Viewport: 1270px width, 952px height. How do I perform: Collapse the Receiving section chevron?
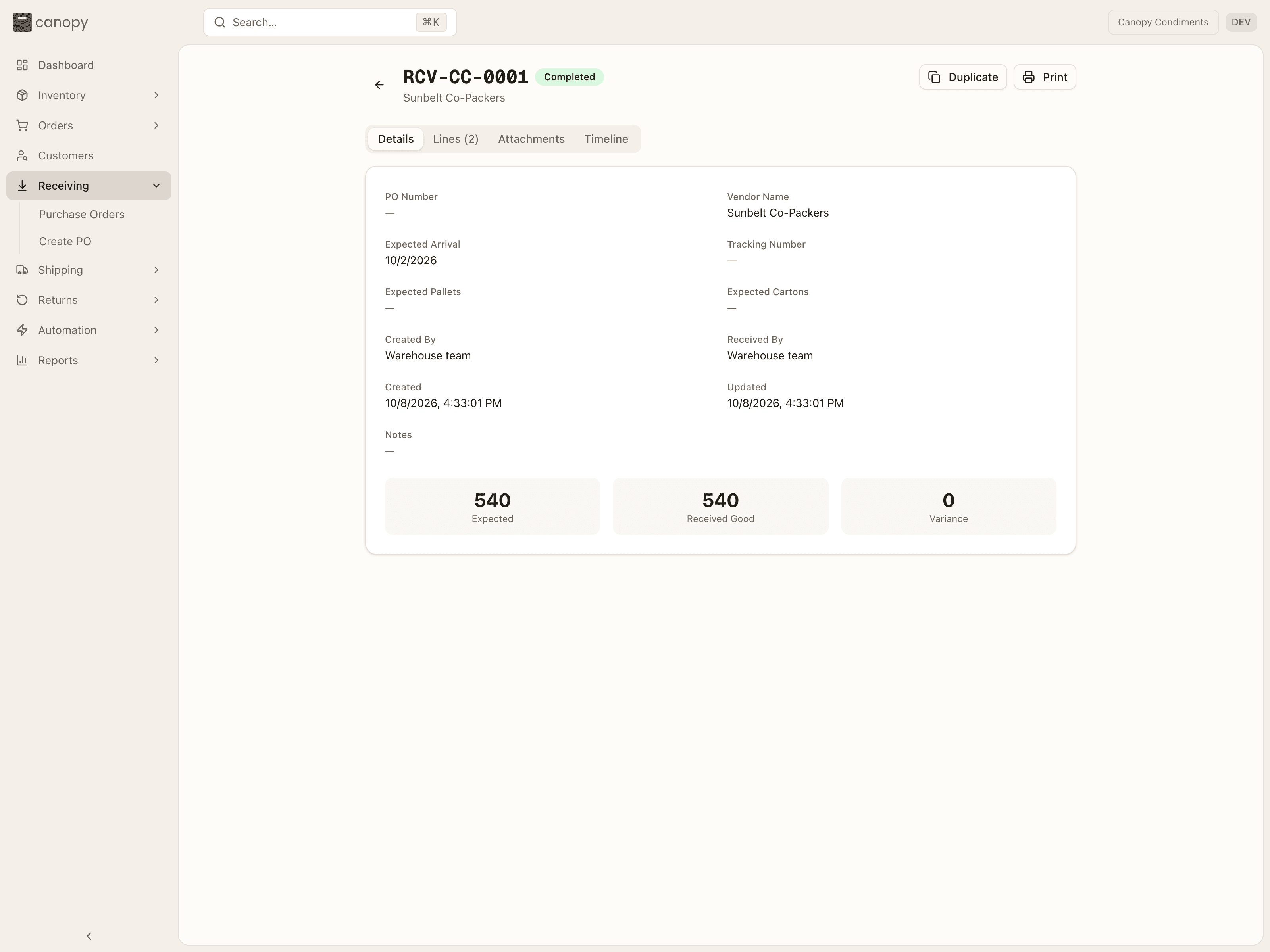156,185
